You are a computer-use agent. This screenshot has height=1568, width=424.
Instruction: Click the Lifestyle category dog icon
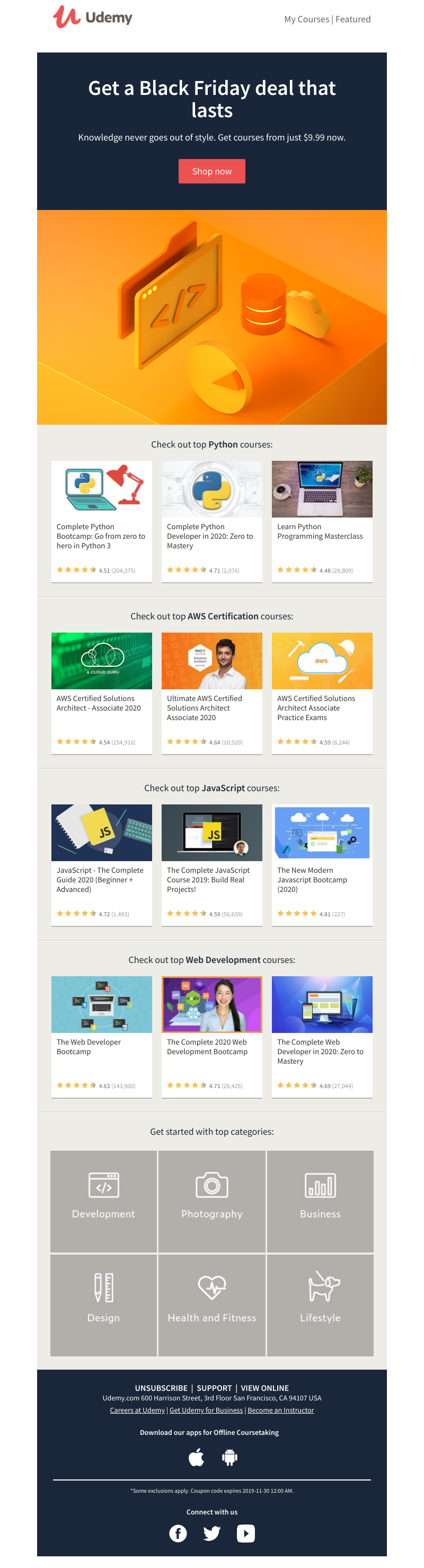pyautogui.click(x=324, y=1285)
